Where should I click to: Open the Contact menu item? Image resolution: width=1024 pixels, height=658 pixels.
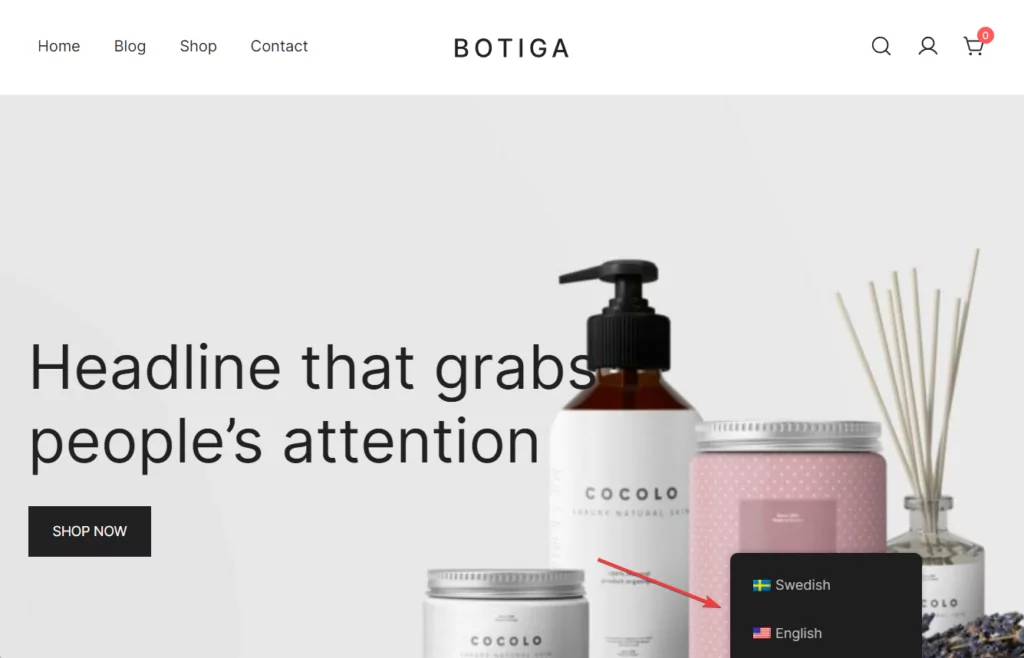[279, 46]
